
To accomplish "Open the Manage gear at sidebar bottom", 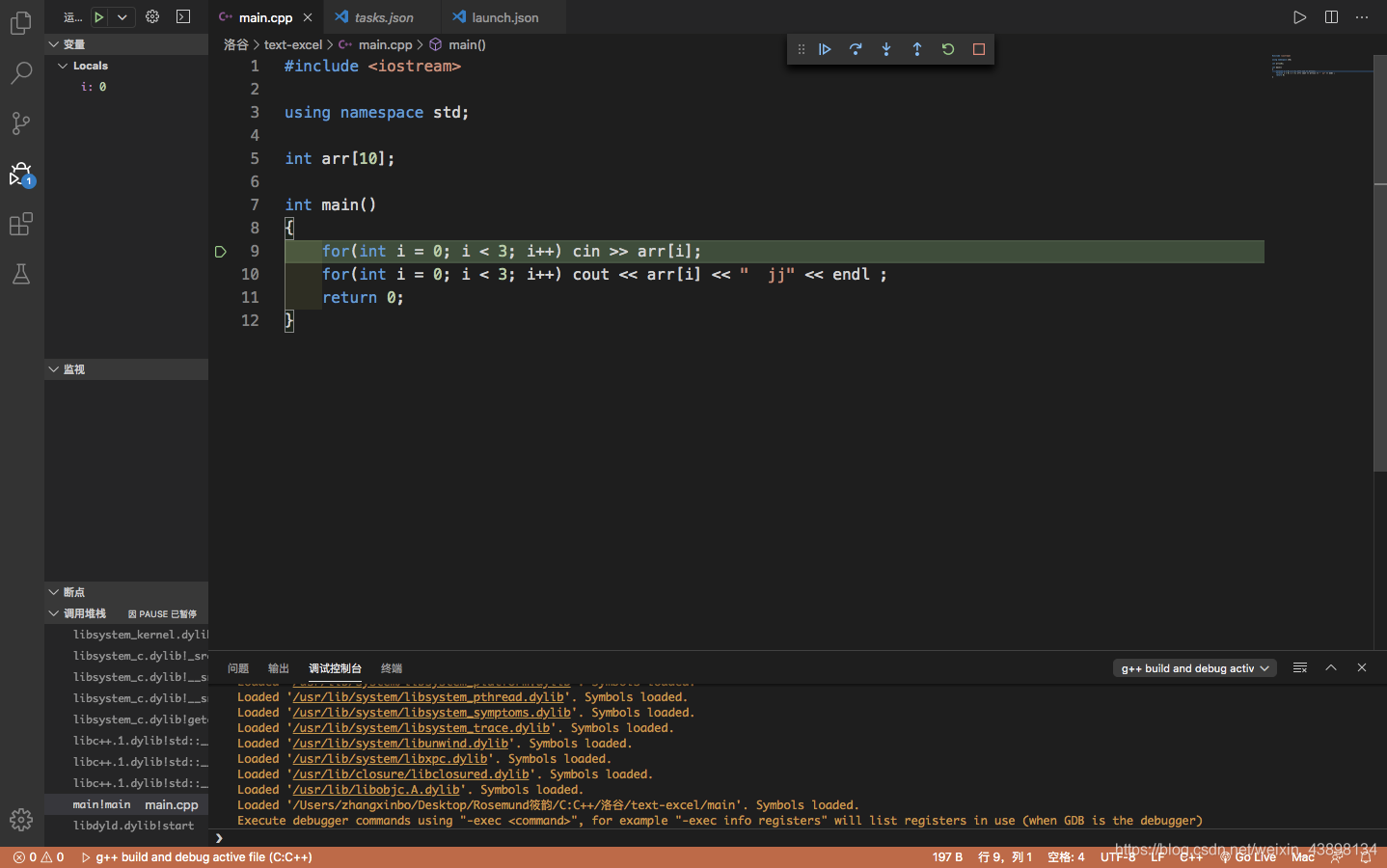I will 21,820.
